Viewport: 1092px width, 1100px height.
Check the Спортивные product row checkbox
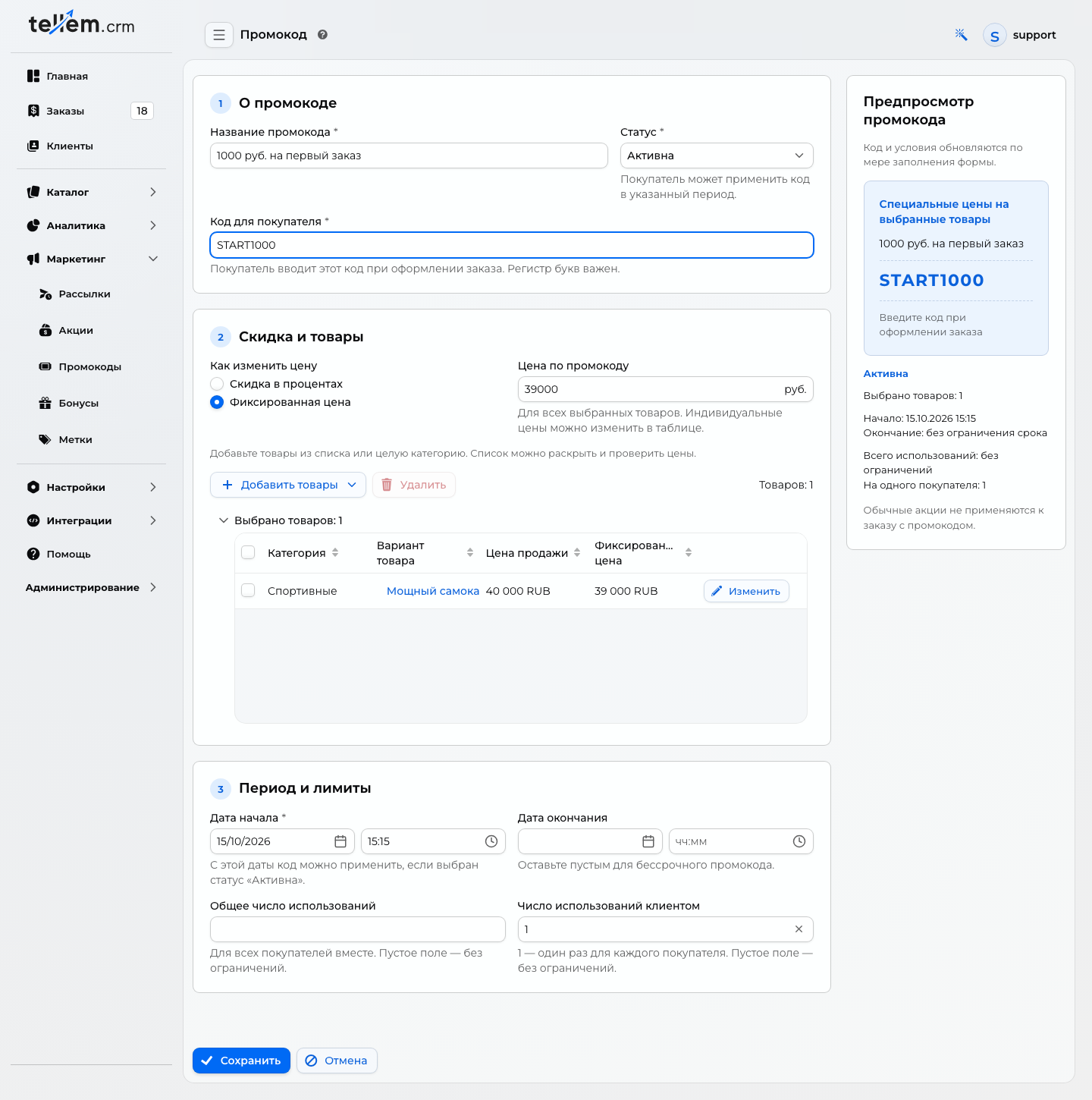click(x=248, y=590)
